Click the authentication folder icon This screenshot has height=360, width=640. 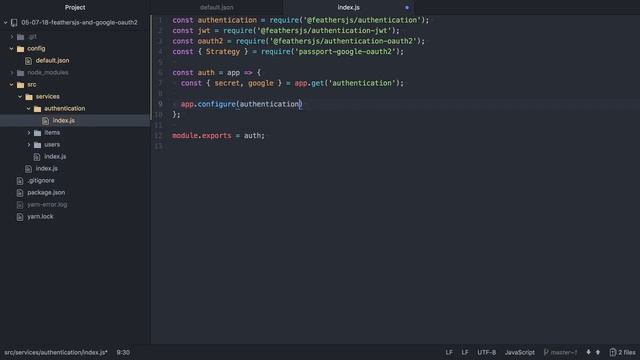pos(38,109)
